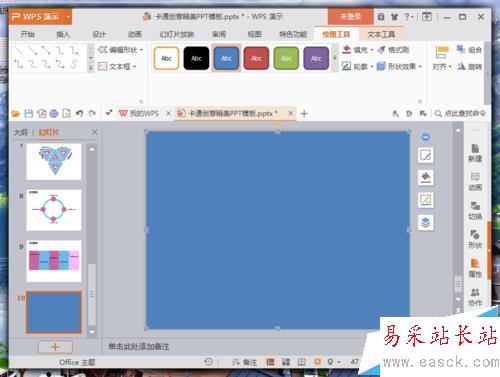The image size is (500, 377).
Task: Click the Format Painter (格式刷) icon
Action: [381, 50]
